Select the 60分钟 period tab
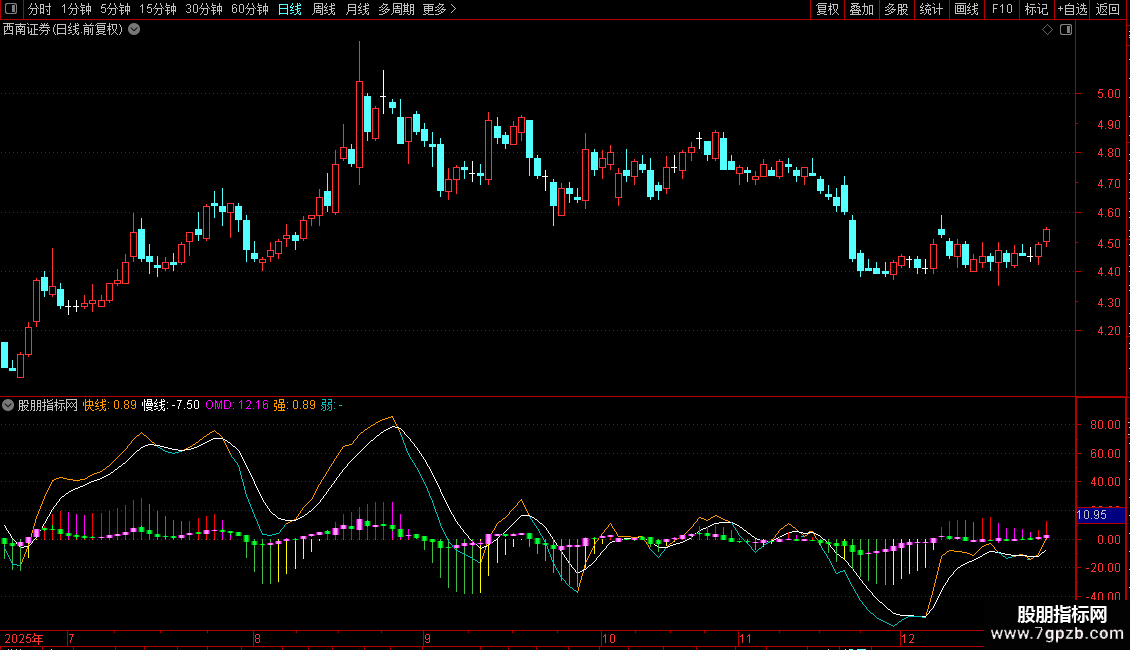Image resolution: width=1130 pixels, height=650 pixels. coord(249,10)
